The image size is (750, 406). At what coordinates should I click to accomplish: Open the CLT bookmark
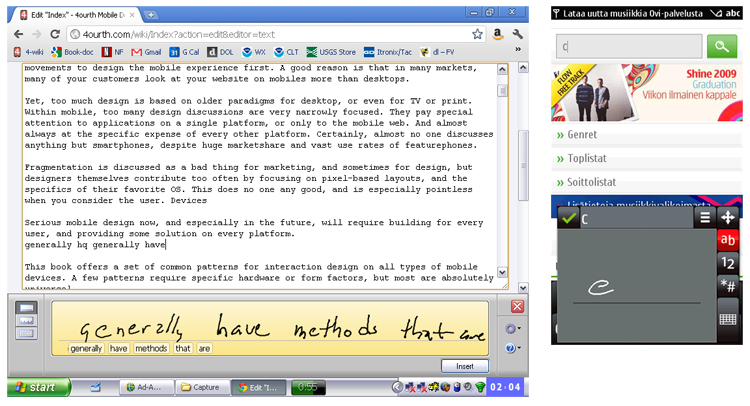[287, 52]
